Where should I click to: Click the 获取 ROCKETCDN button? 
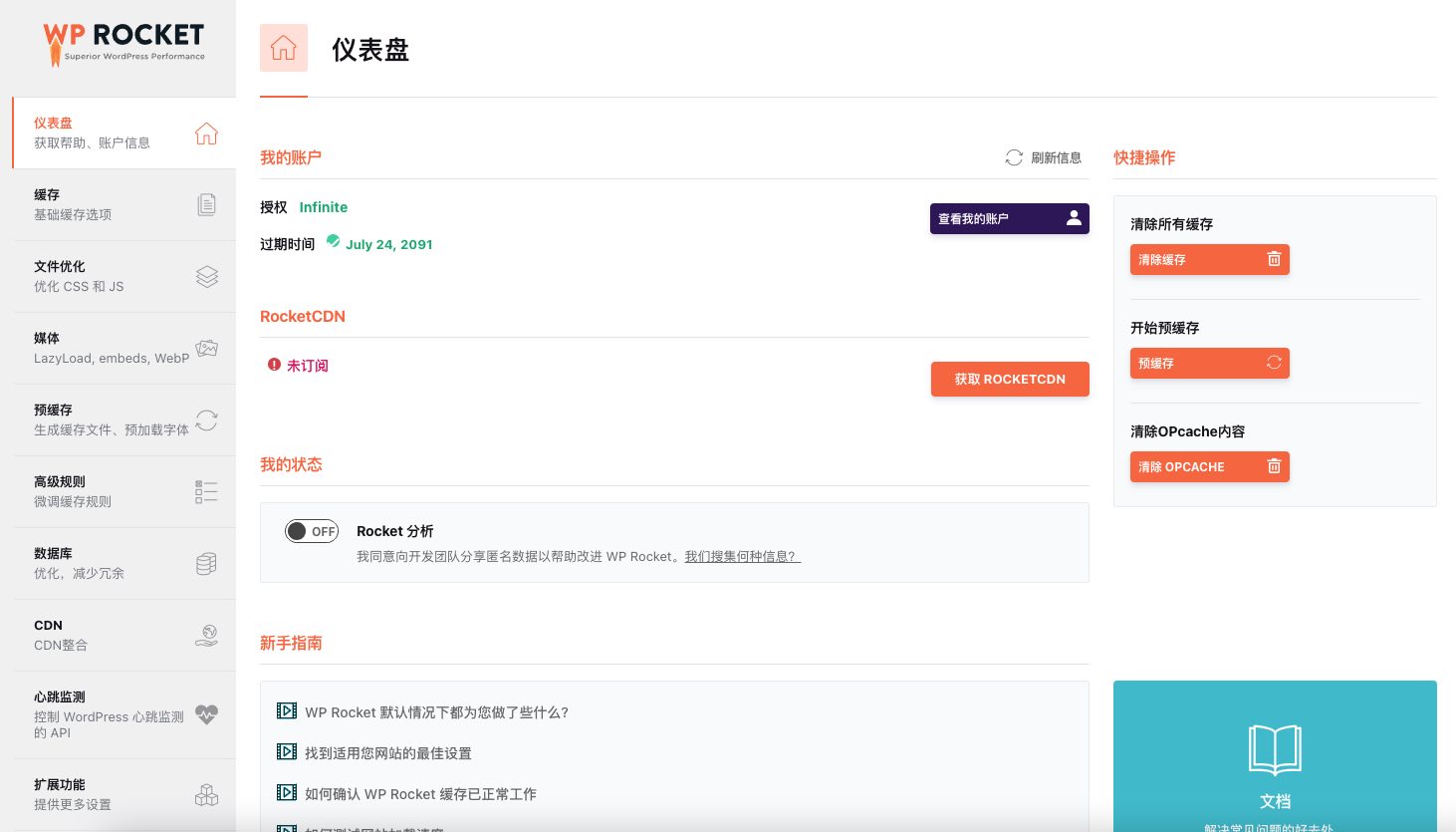point(1010,379)
